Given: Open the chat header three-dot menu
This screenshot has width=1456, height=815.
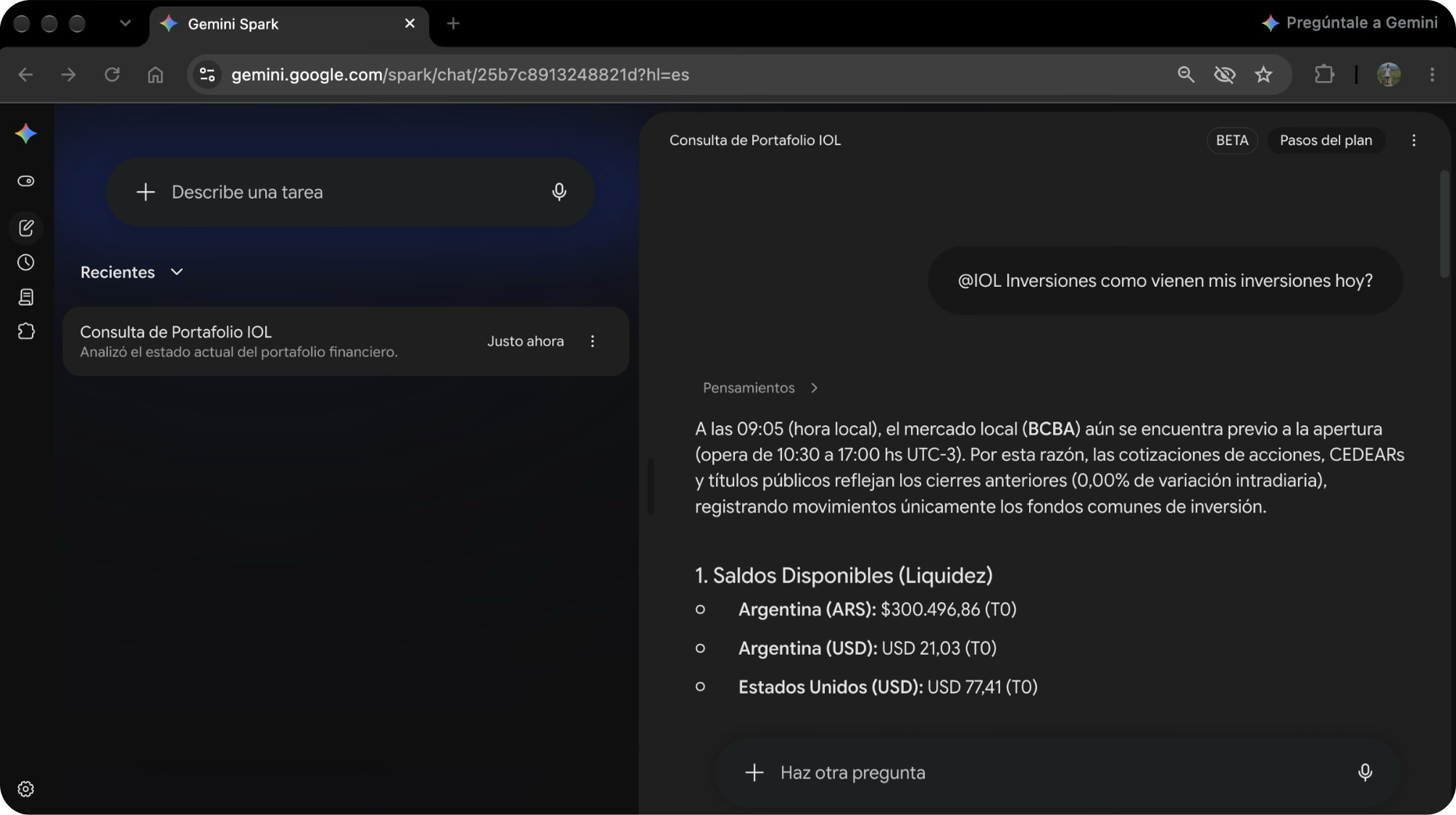Looking at the screenshot, I should point(1414,141).
